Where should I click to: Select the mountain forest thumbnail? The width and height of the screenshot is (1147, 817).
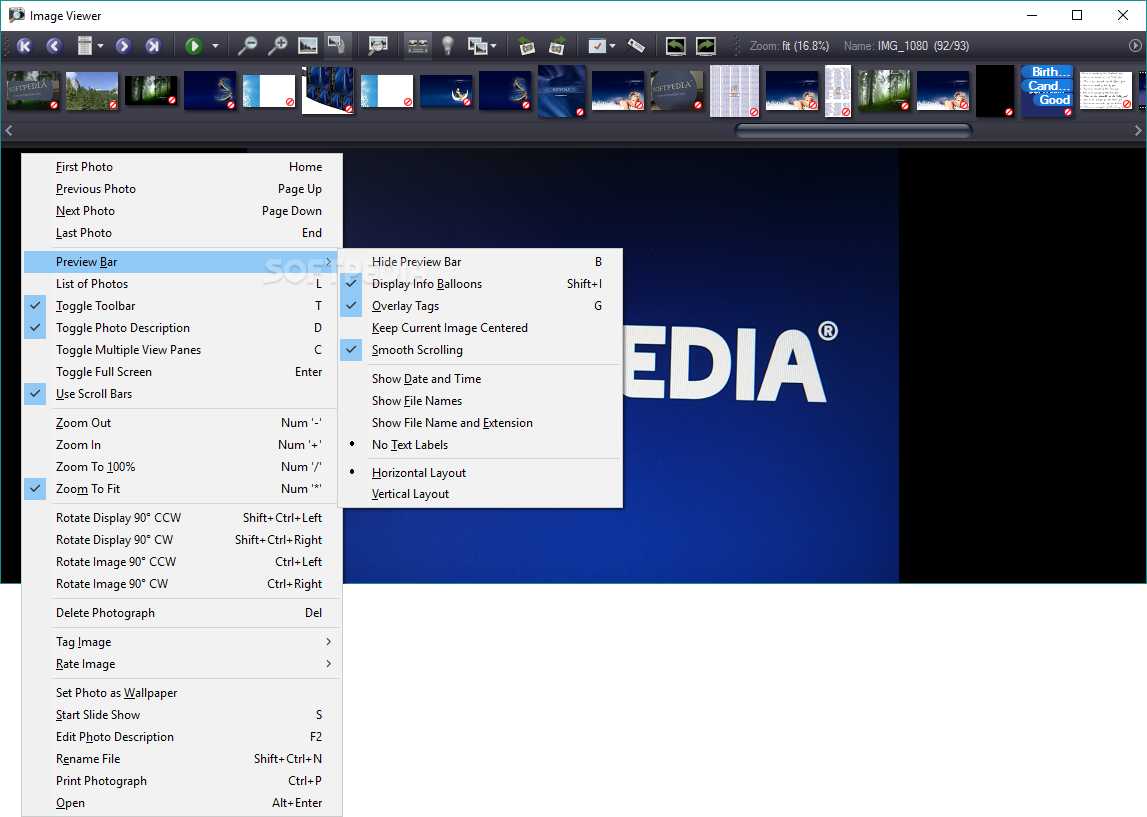click(x=91, y=91)
